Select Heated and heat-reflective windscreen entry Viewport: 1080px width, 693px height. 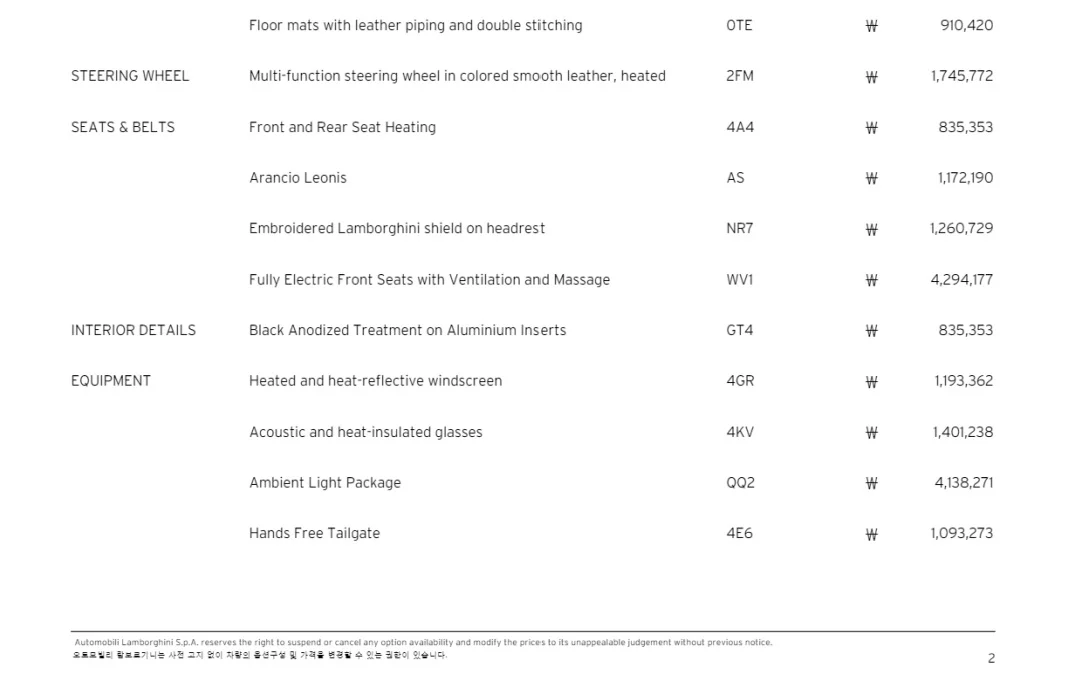coord(375,381)
